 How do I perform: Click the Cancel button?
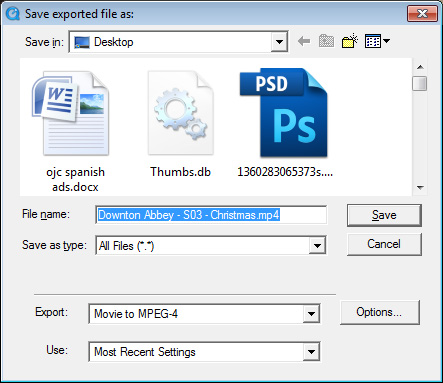(x=384, y=244)
